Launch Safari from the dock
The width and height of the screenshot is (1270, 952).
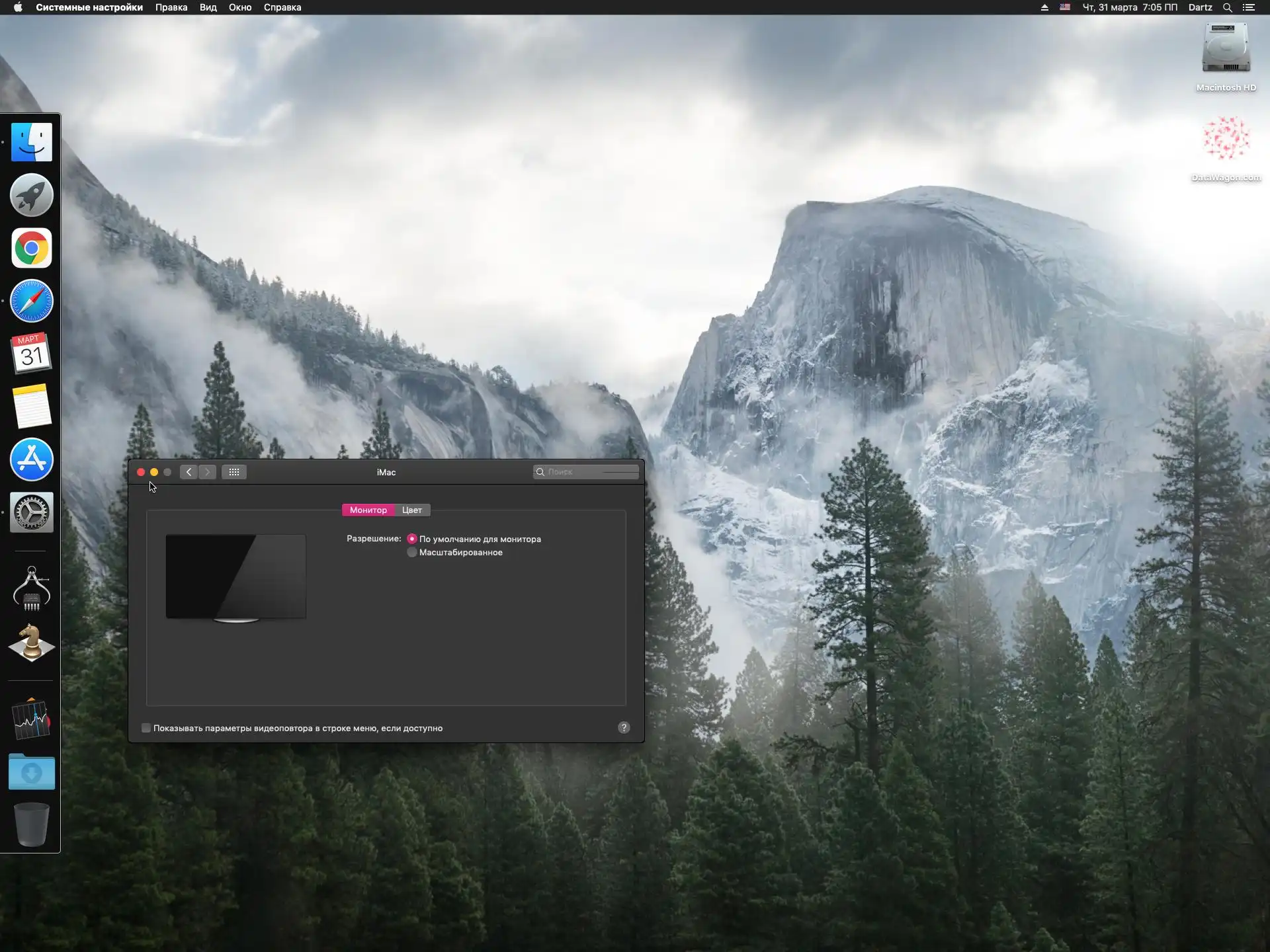click(31, 301)
